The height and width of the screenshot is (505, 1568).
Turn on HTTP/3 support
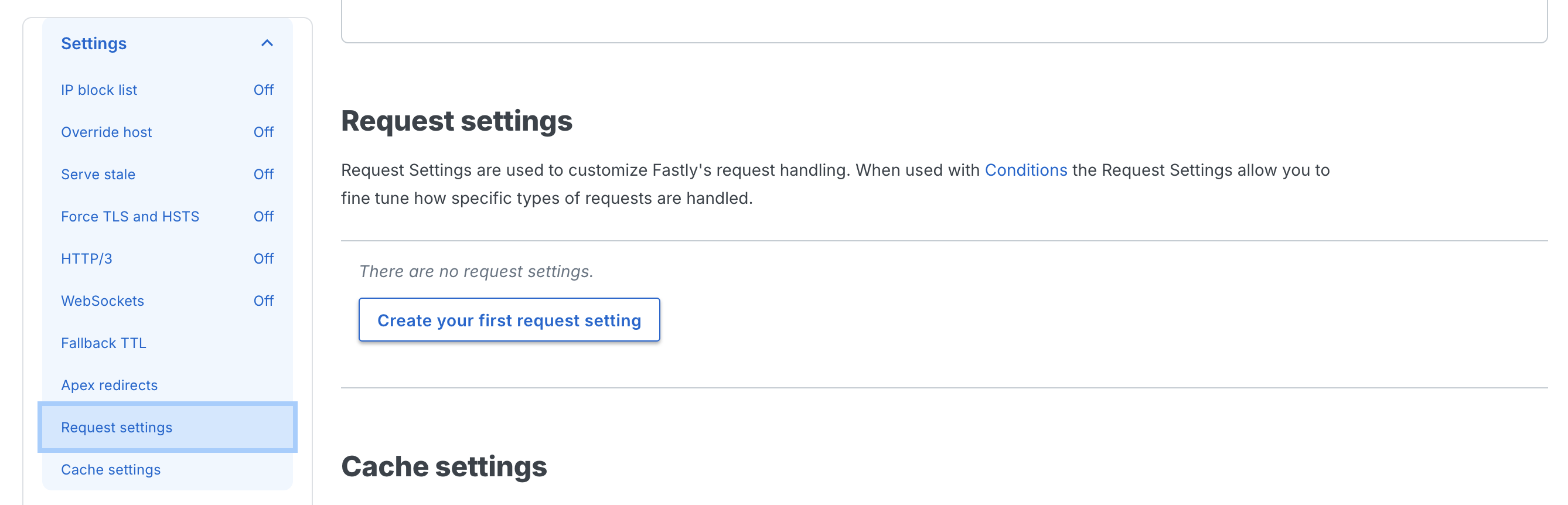tap(264, 258)
